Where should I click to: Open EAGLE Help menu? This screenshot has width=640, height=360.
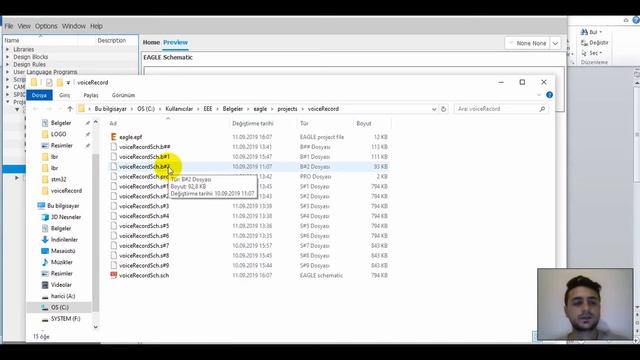click(x=96, y=26)
